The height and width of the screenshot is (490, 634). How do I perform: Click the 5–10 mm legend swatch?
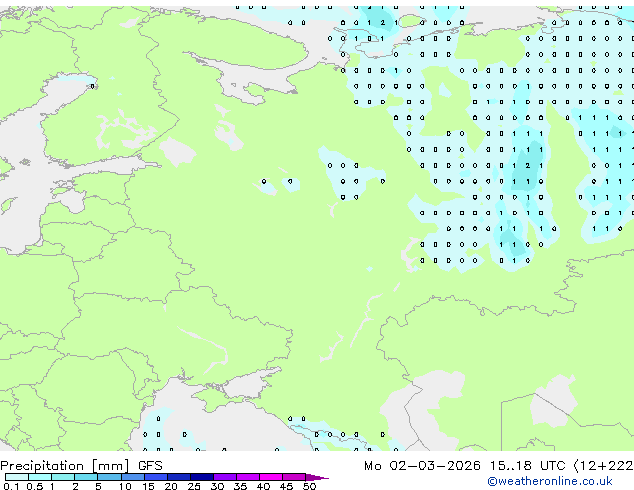109,477
